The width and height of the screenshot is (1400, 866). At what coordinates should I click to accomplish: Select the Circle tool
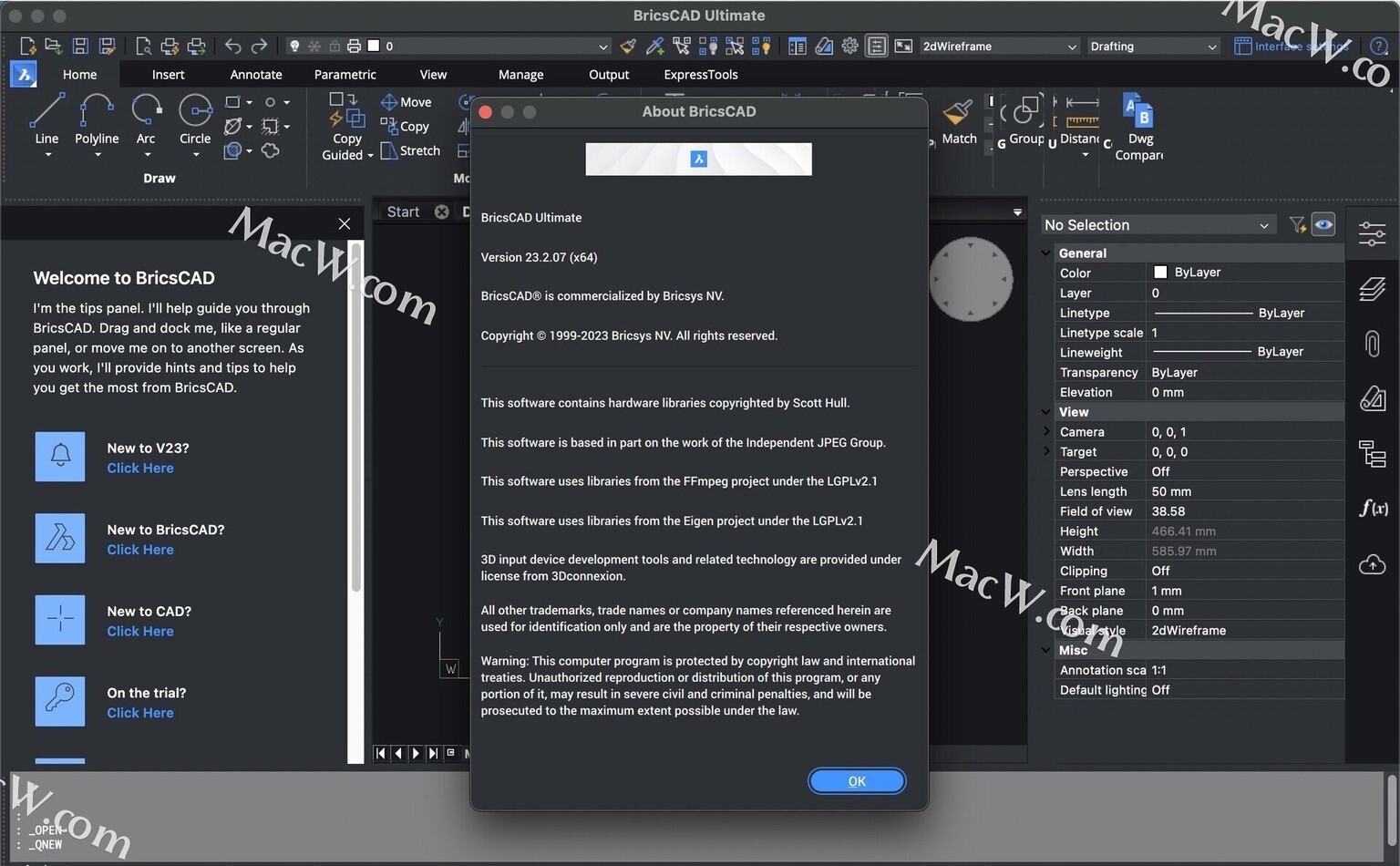point(195,119)
